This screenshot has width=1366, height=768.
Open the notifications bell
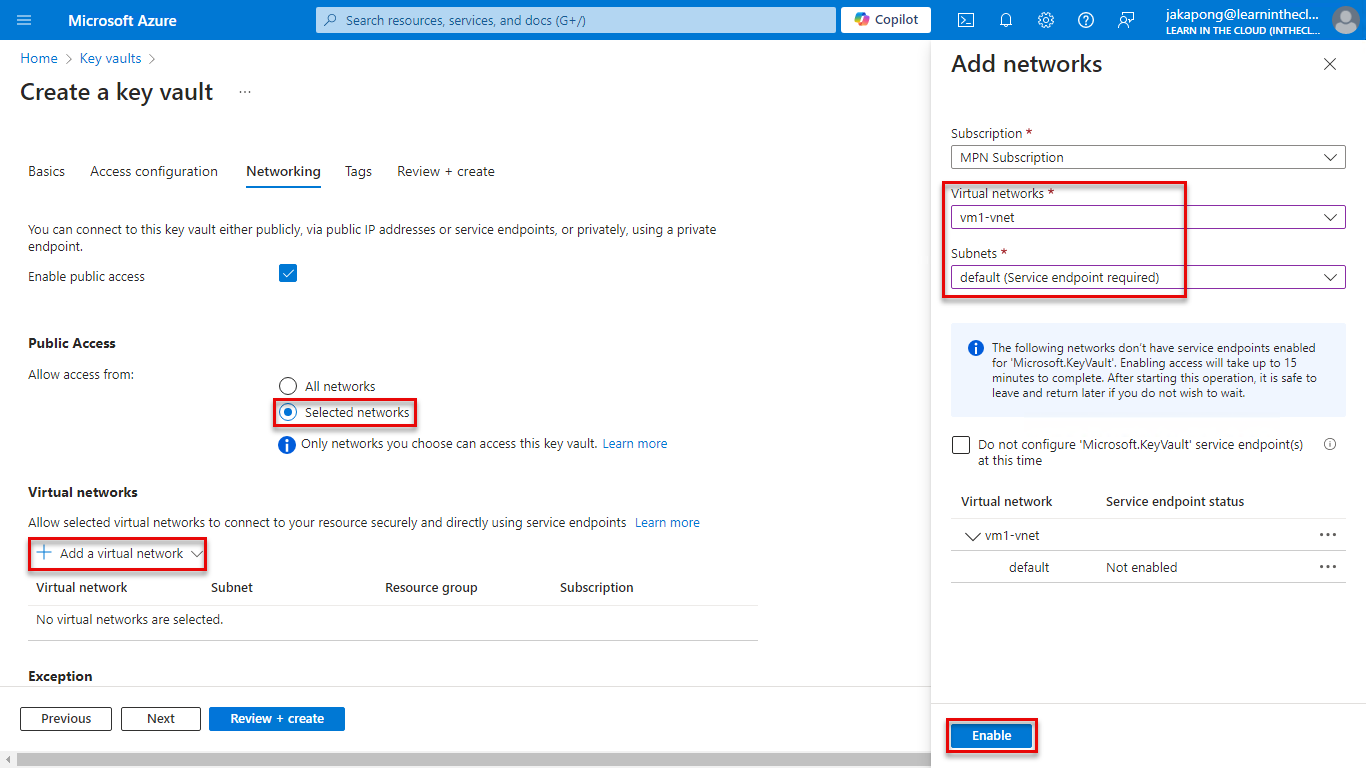(1006, 20)
